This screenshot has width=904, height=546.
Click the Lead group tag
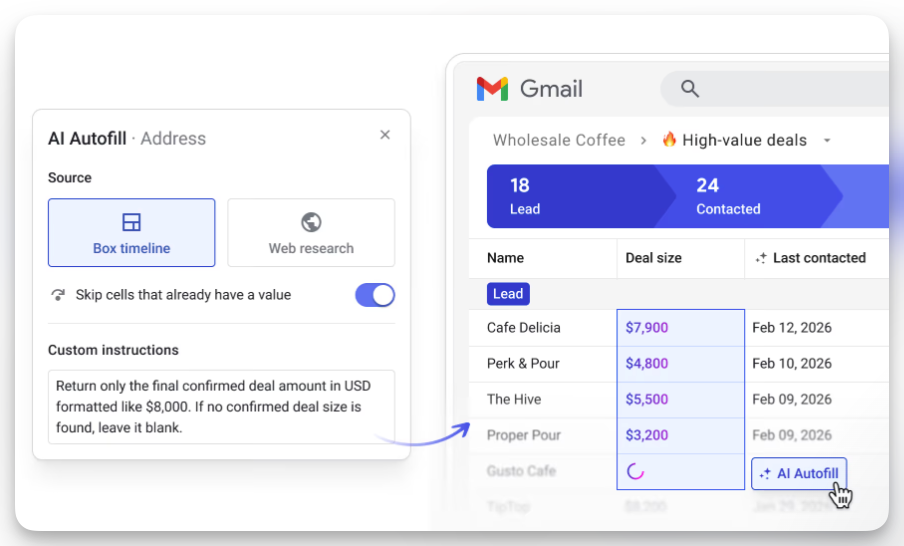click(508, 294)
